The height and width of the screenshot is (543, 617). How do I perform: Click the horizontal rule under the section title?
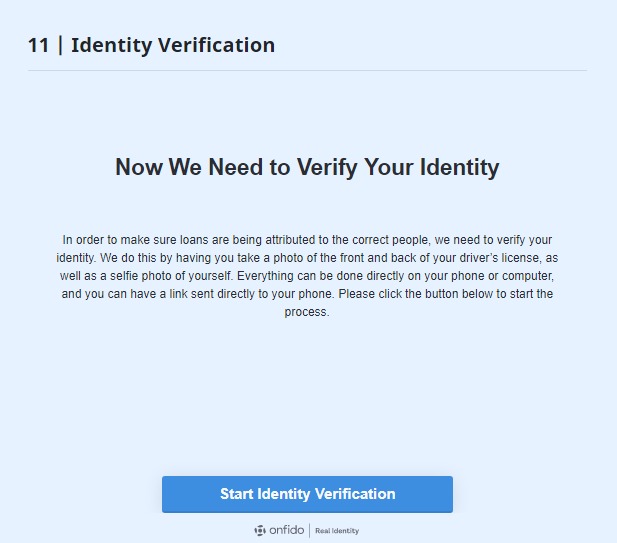point(307,71)
